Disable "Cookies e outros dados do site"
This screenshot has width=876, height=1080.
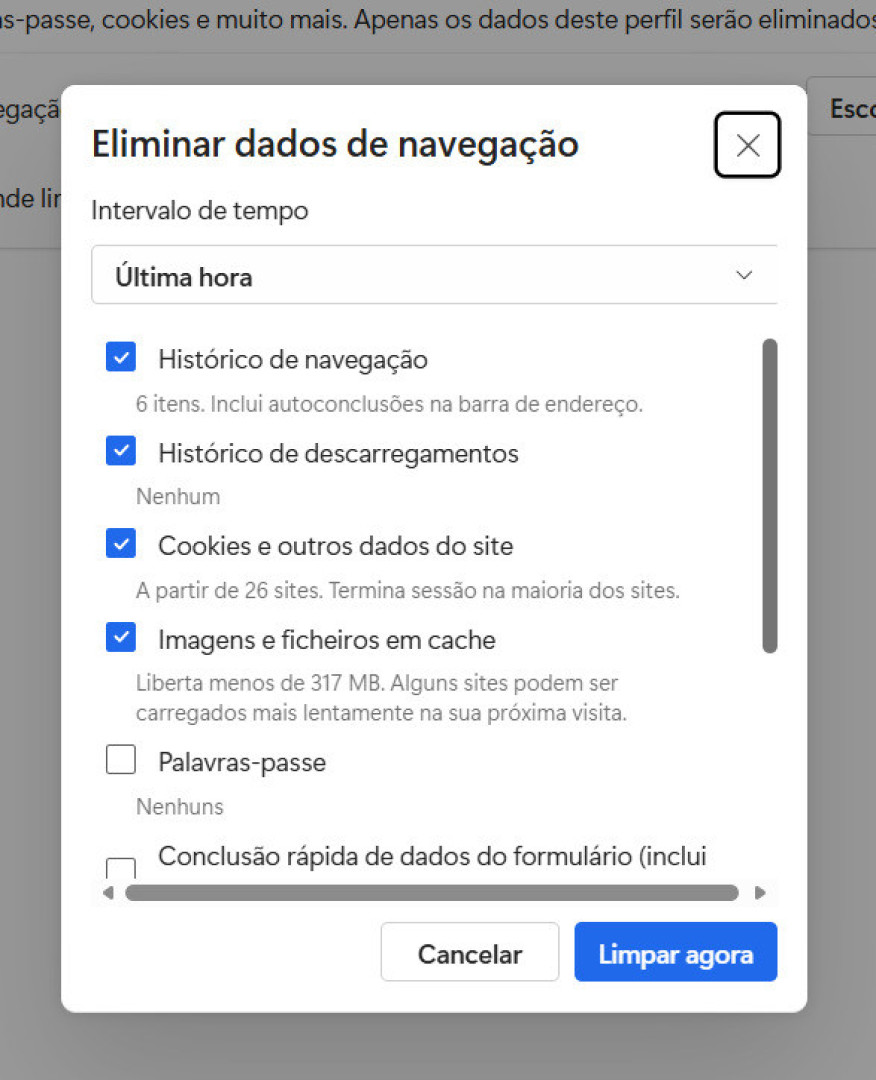[x=120, y=543]
